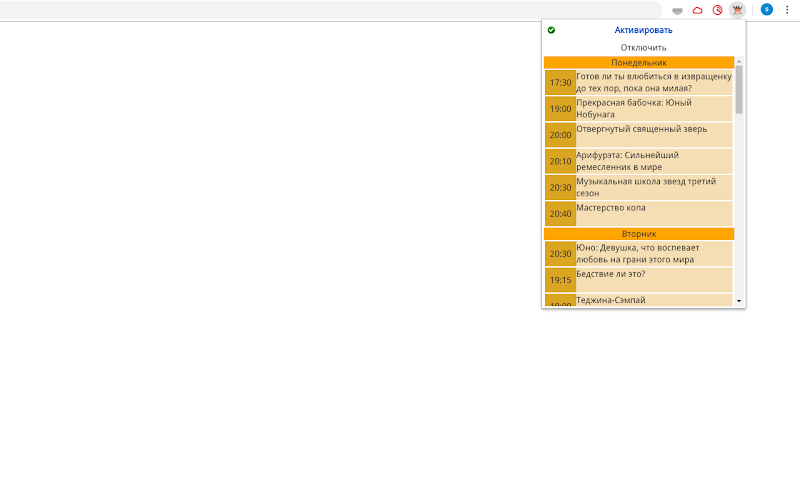Click the popup scrollbar thumb
Image resolution: width=800 pixels, height=500 pixels.
pyautogui.click(x=739, y=90)
